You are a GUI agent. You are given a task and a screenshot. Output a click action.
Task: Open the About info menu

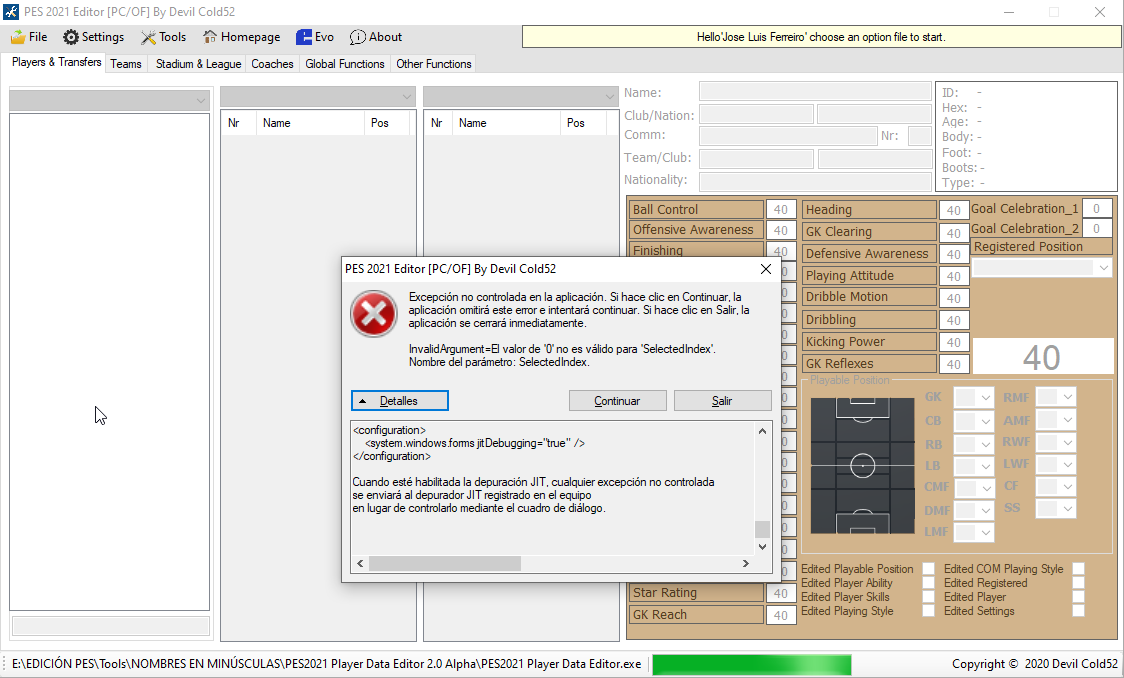click(x=376, y=37)
